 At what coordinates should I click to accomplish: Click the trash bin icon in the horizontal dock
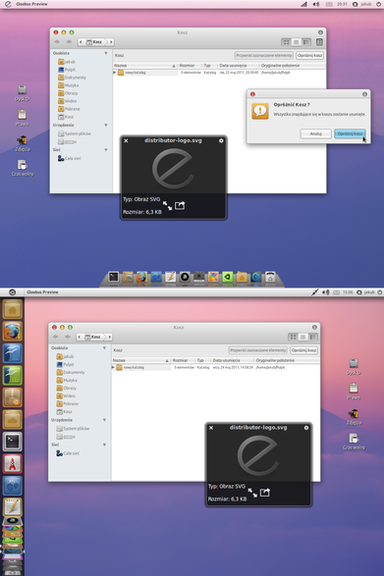(270, 277)
